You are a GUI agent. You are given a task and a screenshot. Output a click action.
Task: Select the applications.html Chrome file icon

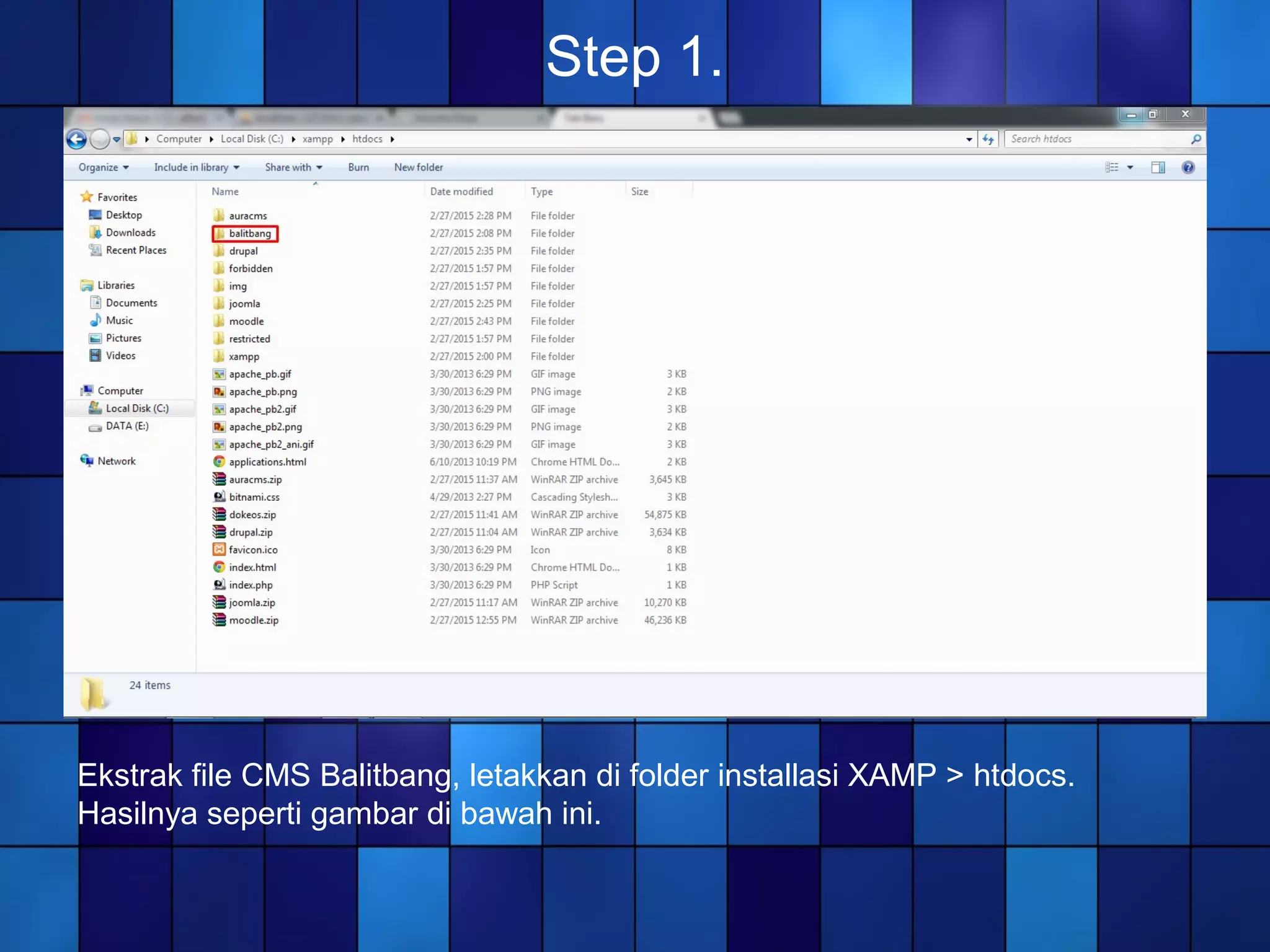(x=219, y=462)
